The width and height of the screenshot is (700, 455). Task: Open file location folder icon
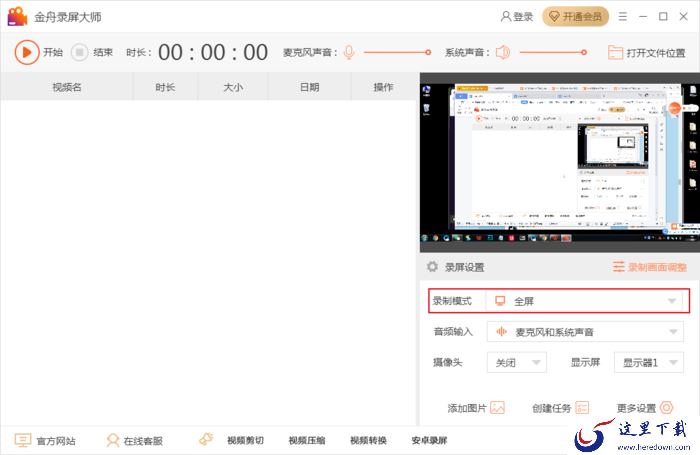615,53
